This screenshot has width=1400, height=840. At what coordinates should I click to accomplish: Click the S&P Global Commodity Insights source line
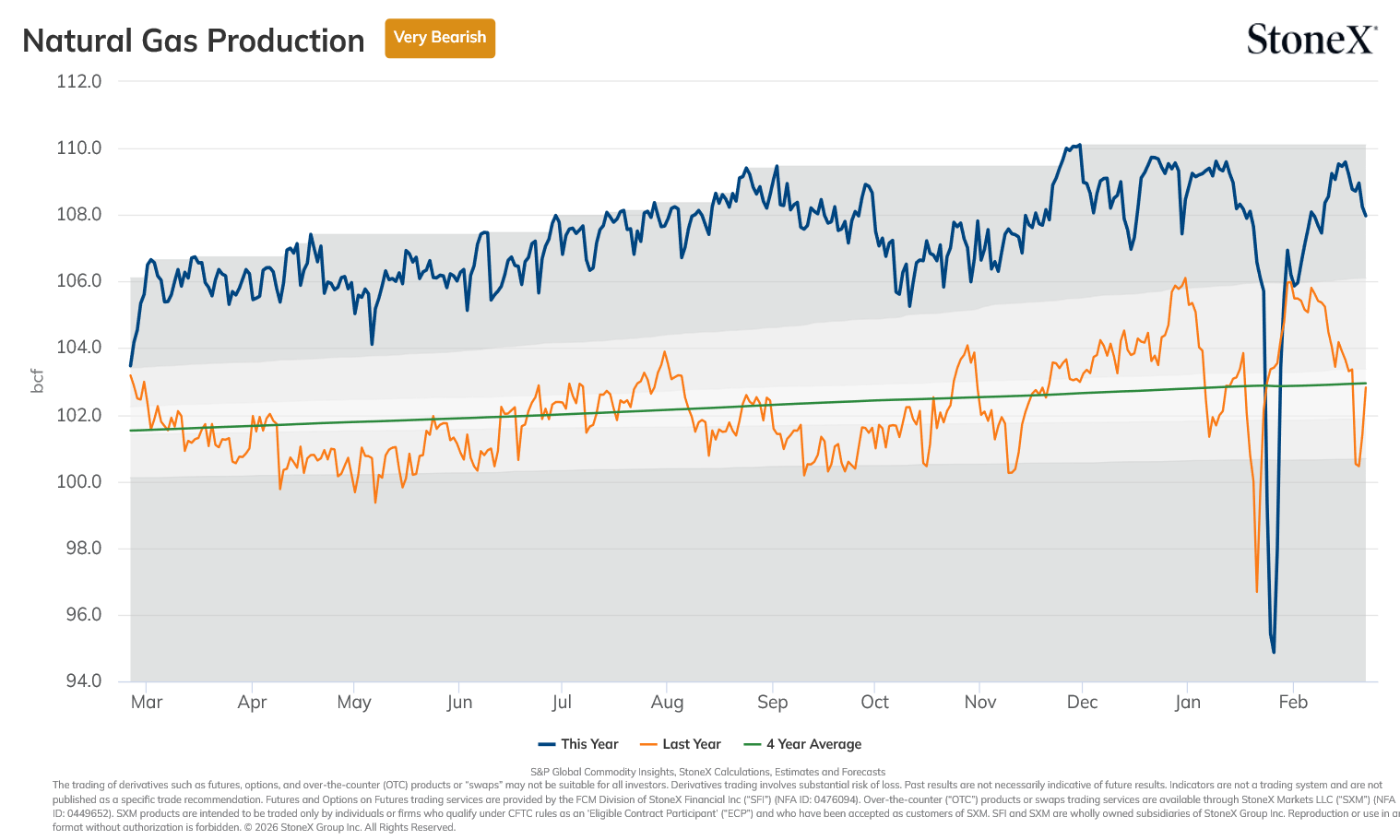click(x=707, y=772)
